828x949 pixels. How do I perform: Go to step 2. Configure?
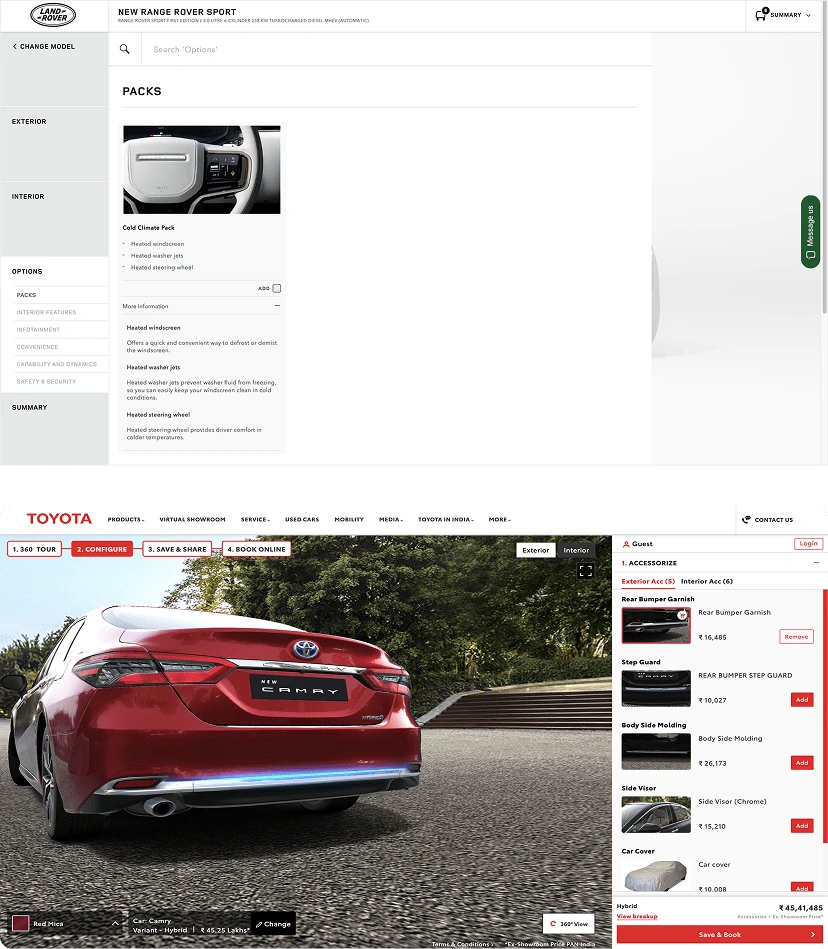102,549
